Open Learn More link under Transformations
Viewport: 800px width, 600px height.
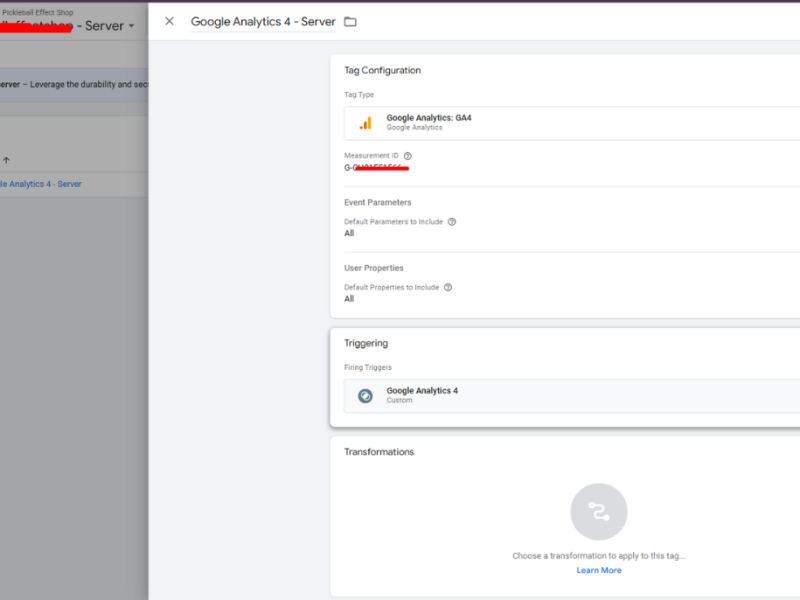(599, 570)
